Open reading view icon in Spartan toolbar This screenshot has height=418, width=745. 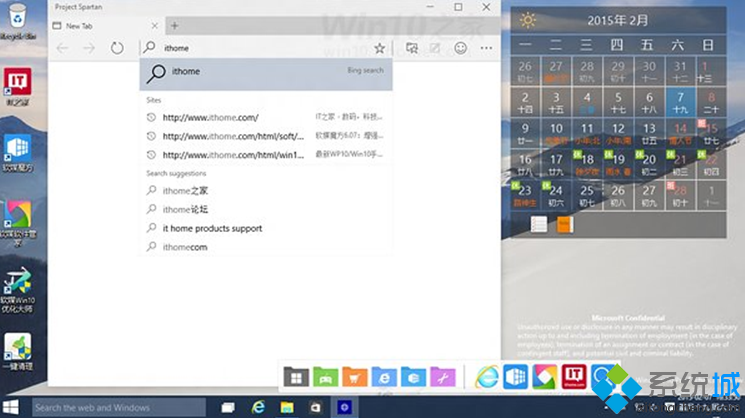point(412,48)
